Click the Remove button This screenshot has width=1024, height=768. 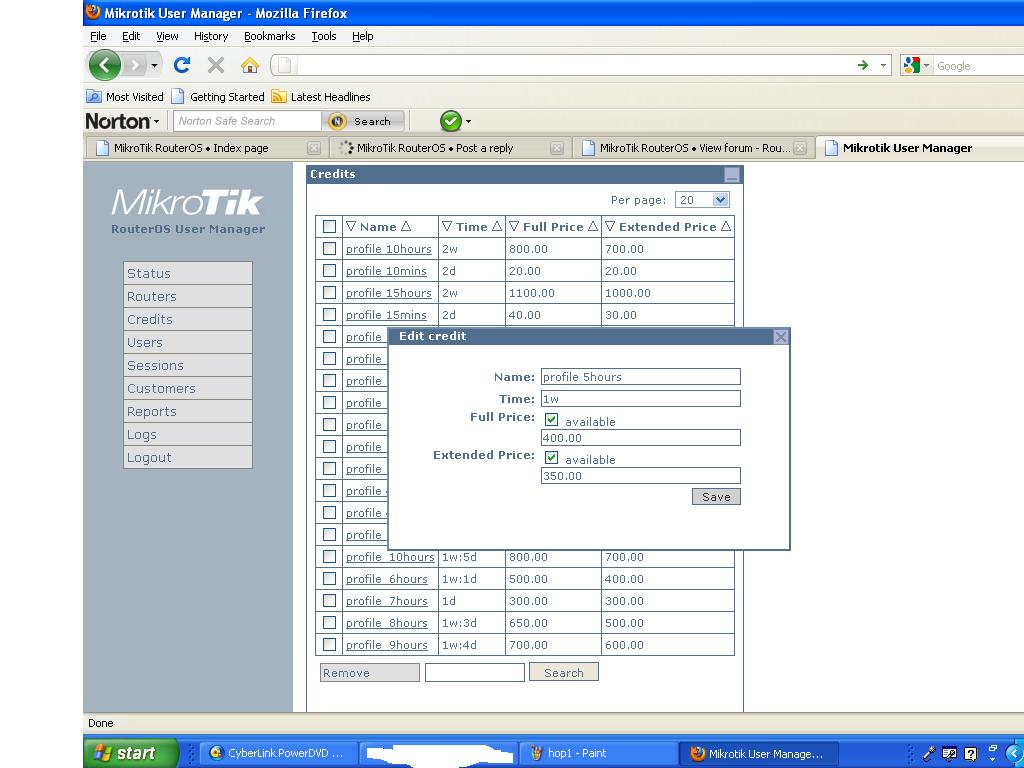point(370,673)
